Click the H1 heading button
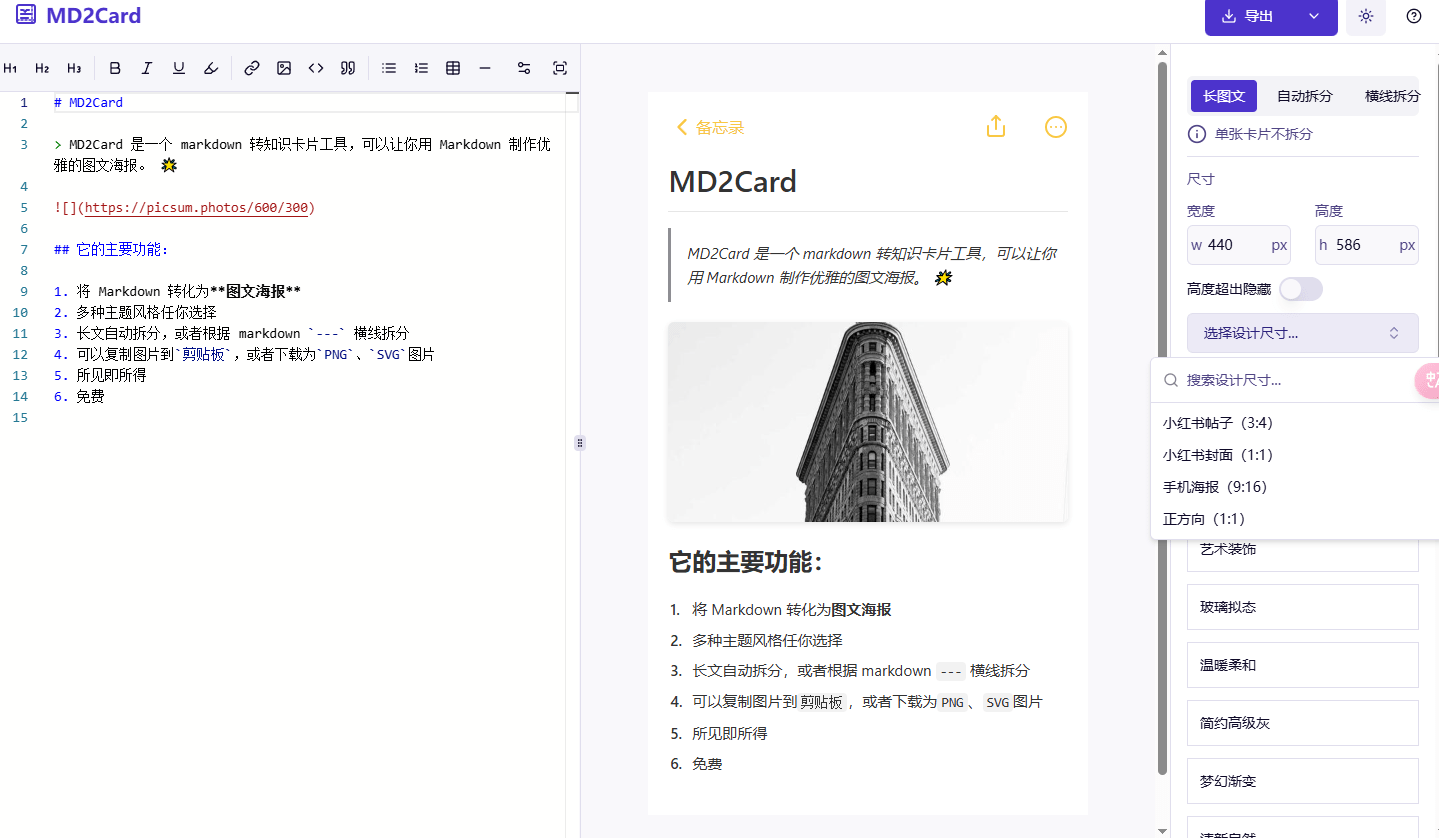Screen dimensions: 1439x838 (11, 68)
